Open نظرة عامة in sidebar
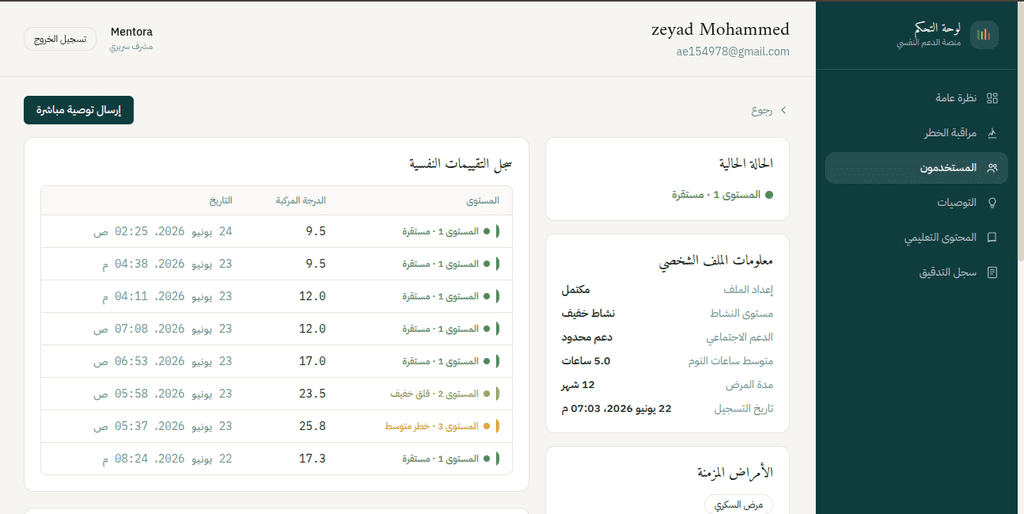 [916, 98]
